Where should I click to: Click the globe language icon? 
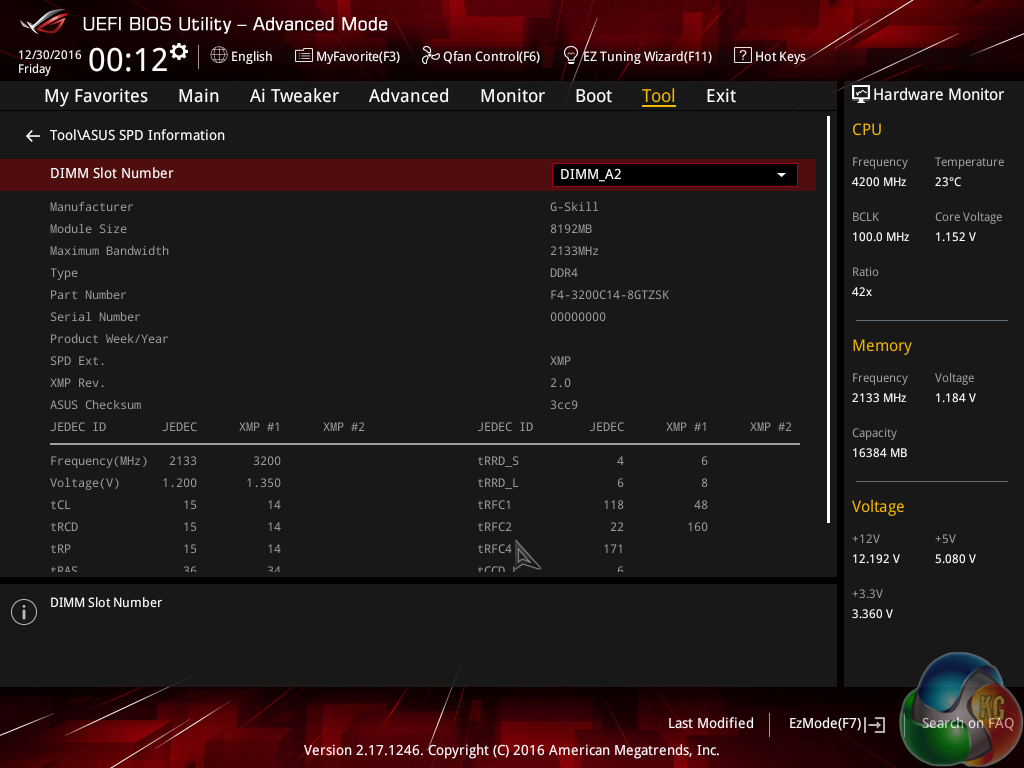(219, 56)
